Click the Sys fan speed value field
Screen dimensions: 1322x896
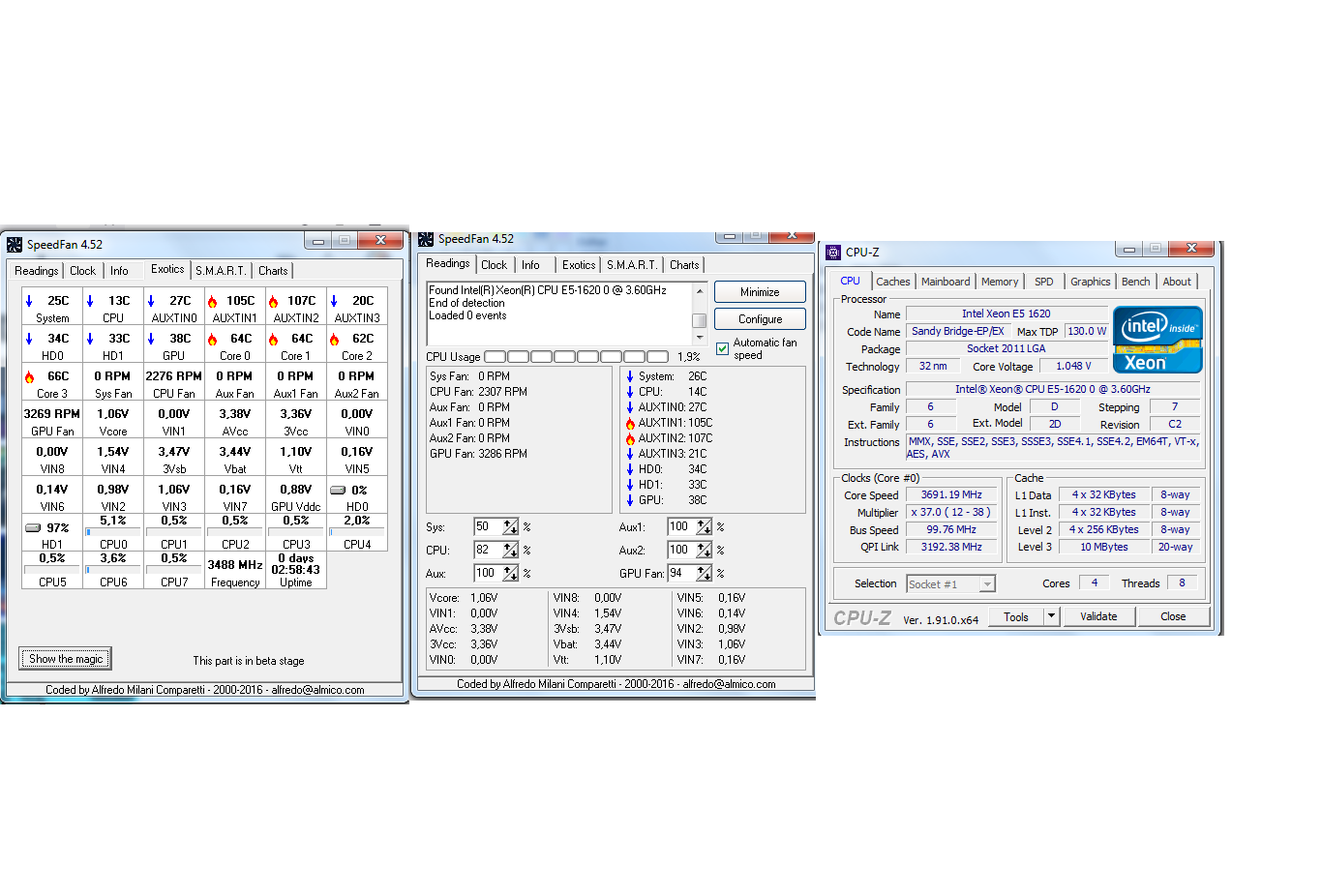point(488,526)
